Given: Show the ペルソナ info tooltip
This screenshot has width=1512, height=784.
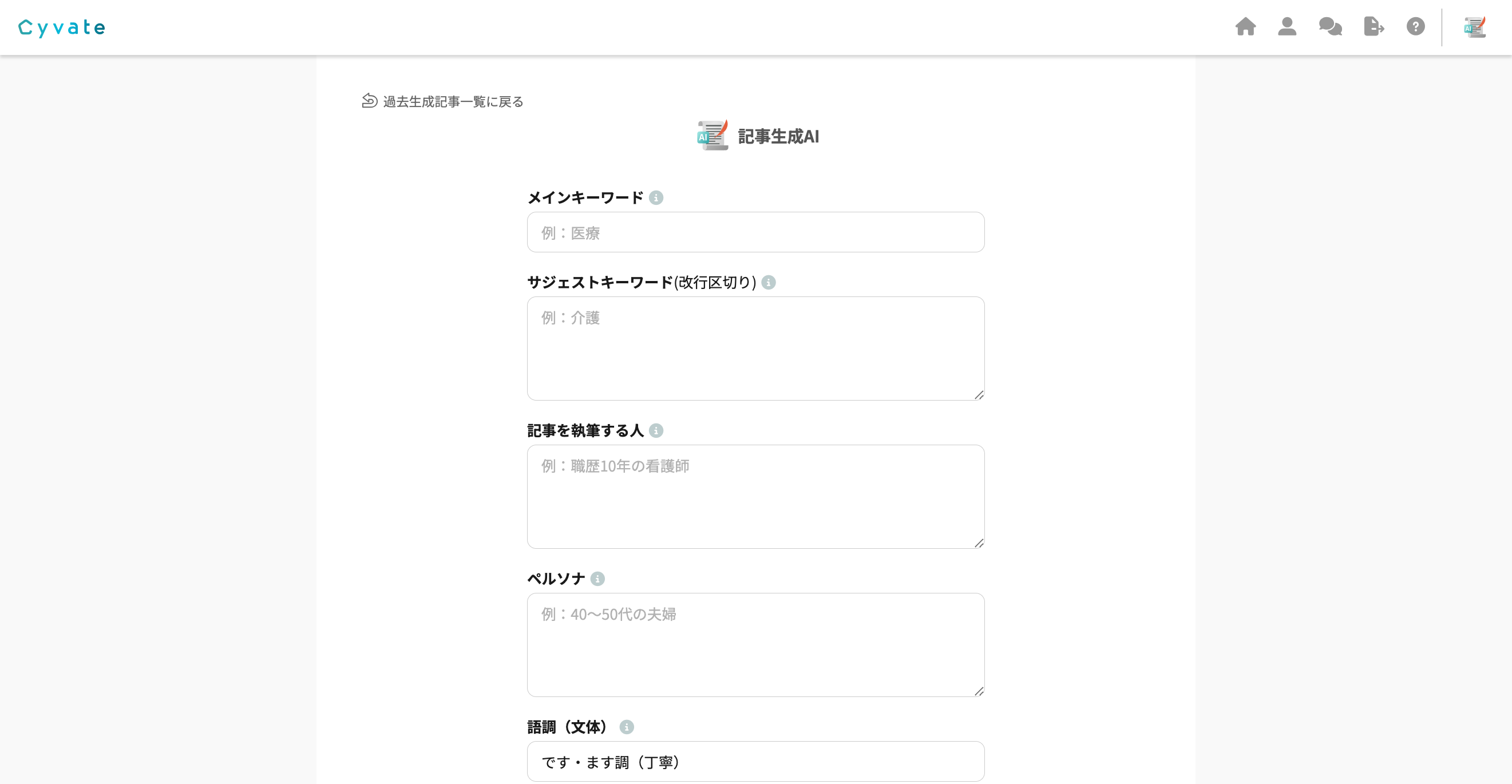Looking at the screenshot, I should tap(597, 578).
